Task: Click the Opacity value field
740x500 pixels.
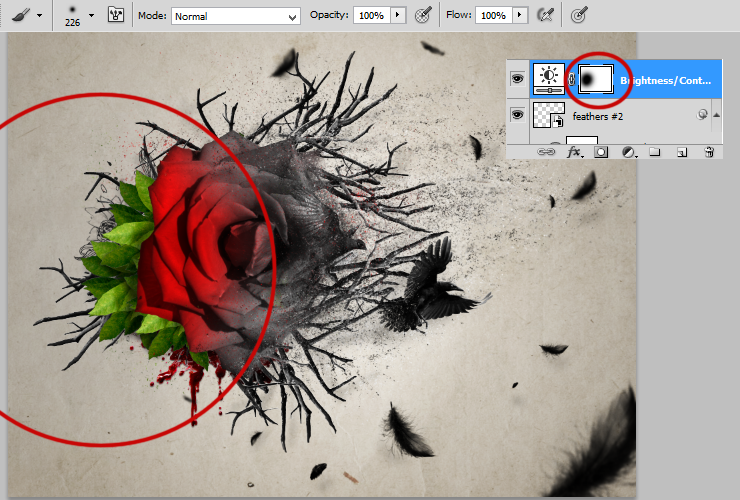Action: [x=372, y=15]
